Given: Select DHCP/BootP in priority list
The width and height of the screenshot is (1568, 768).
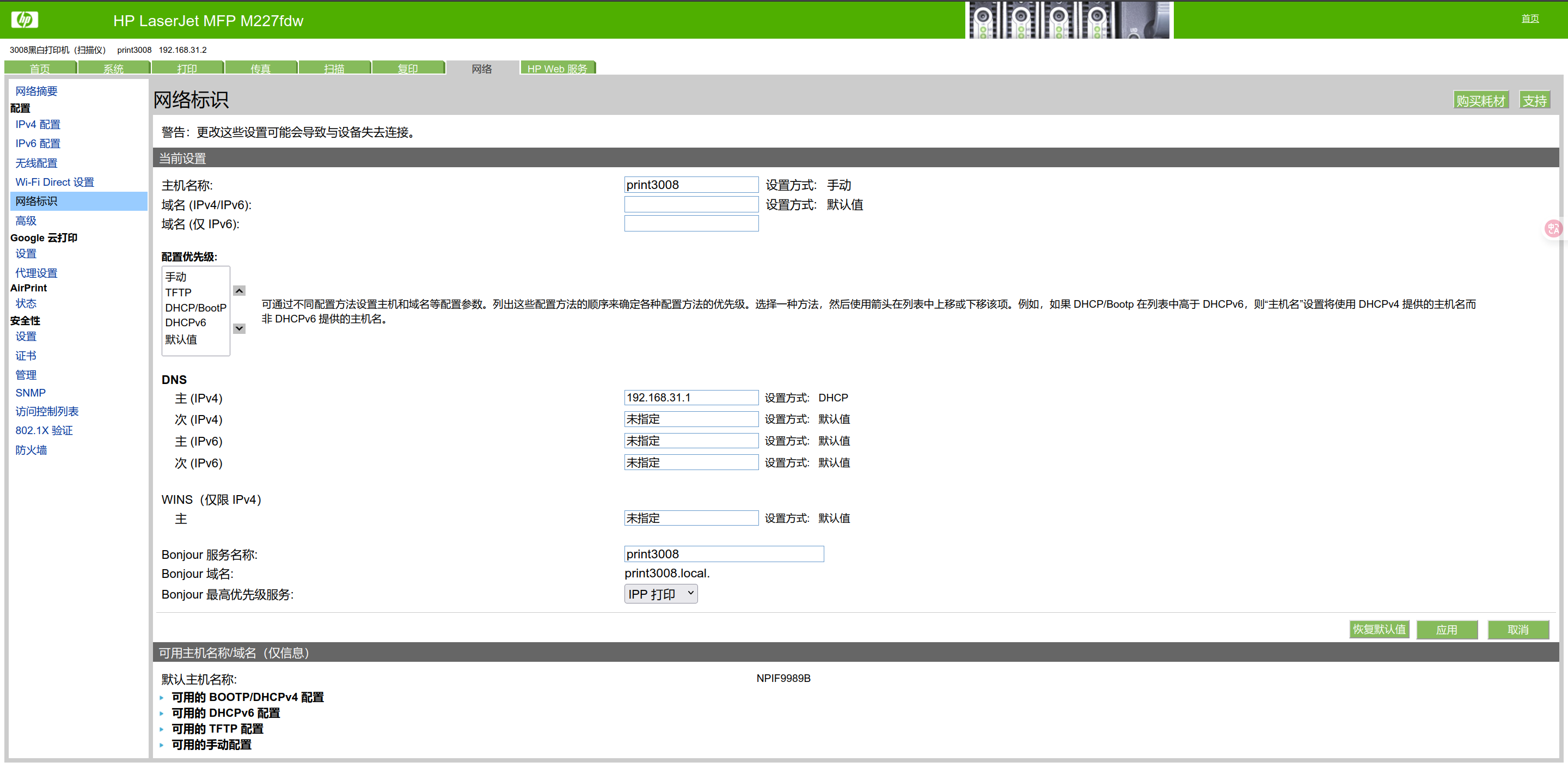Looking at the screenshot, I should (195, 308).
